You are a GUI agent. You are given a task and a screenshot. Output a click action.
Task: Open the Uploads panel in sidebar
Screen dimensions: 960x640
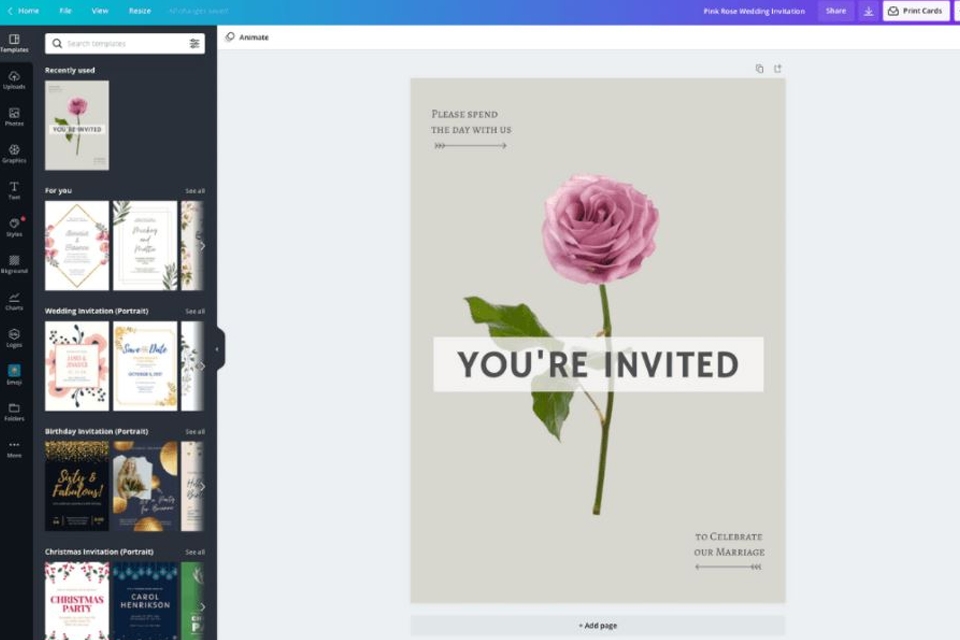coord(14,79)
